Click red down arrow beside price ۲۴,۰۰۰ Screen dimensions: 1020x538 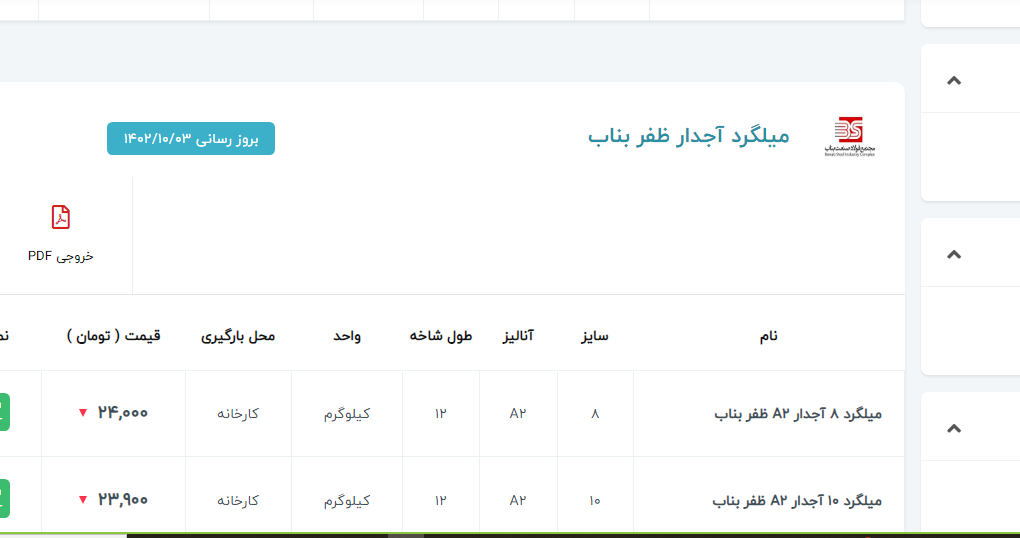pyautogui.click(x=83, y=413)
